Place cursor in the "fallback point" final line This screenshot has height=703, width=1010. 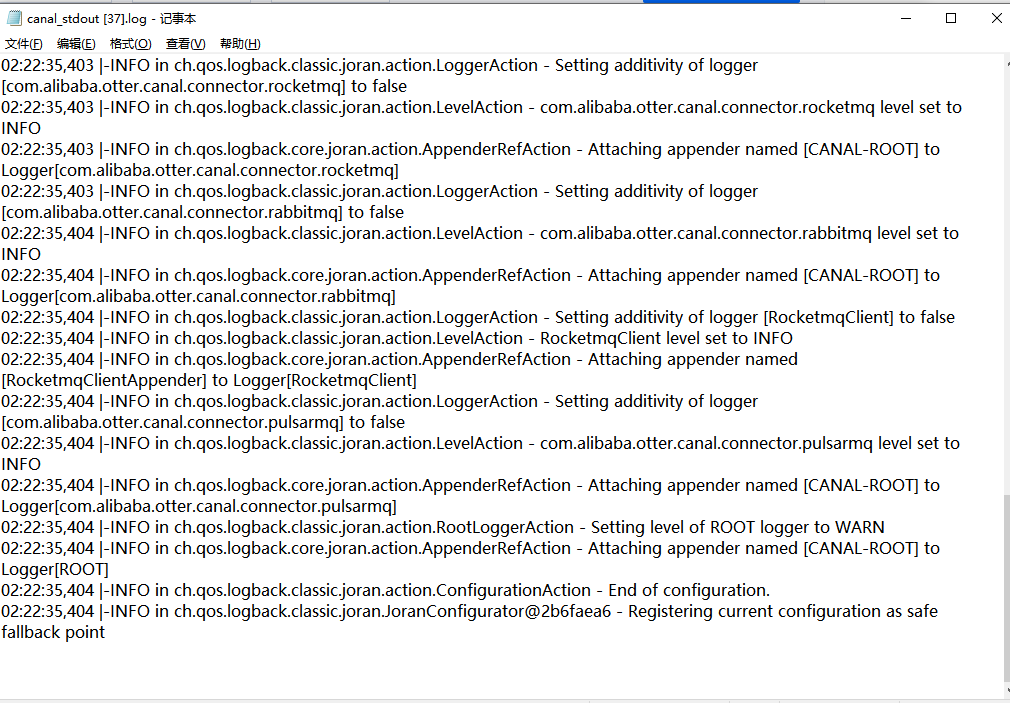[x=53, y=632]
